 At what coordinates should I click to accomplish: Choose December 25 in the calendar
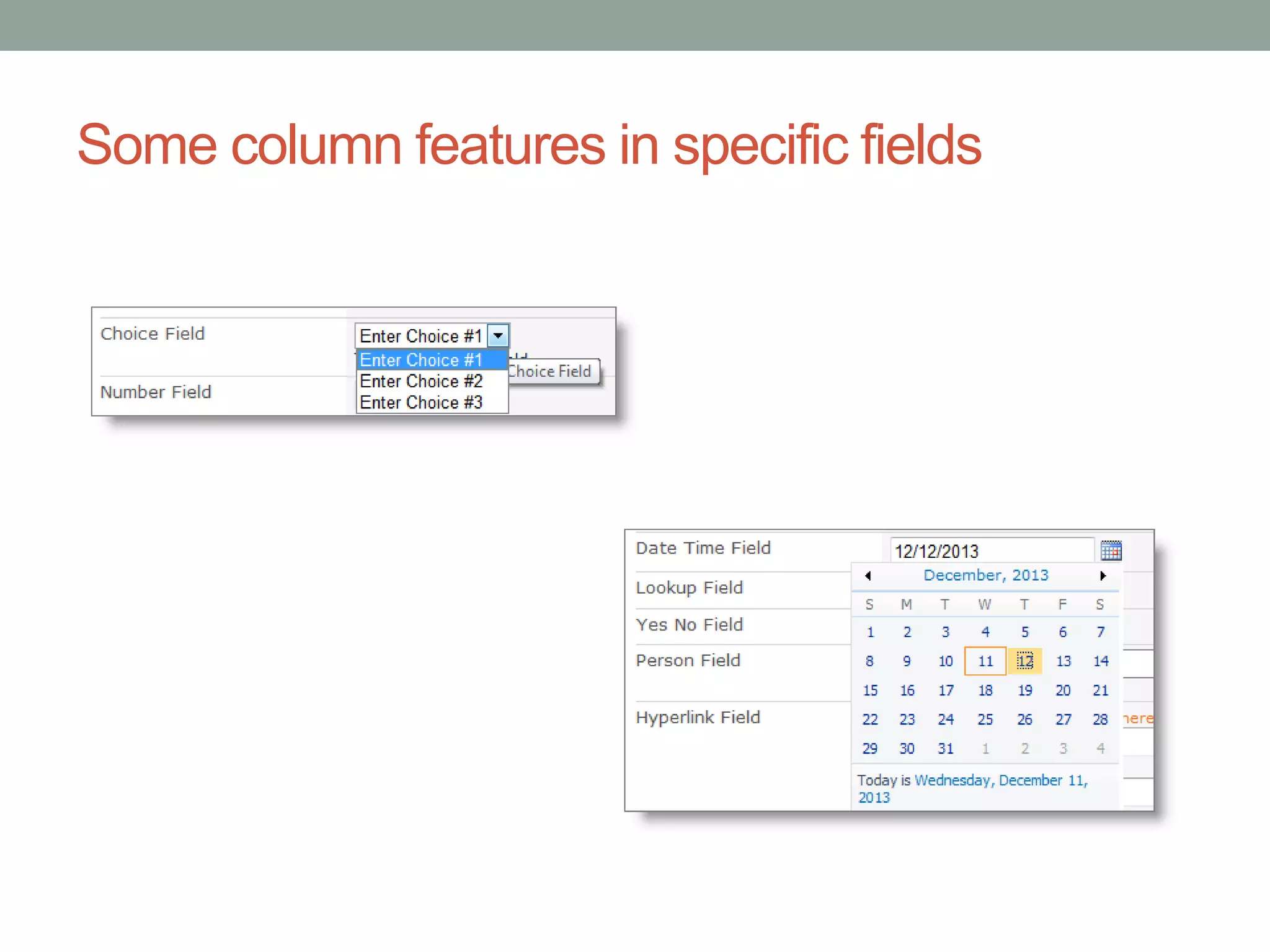pos(985,720)
